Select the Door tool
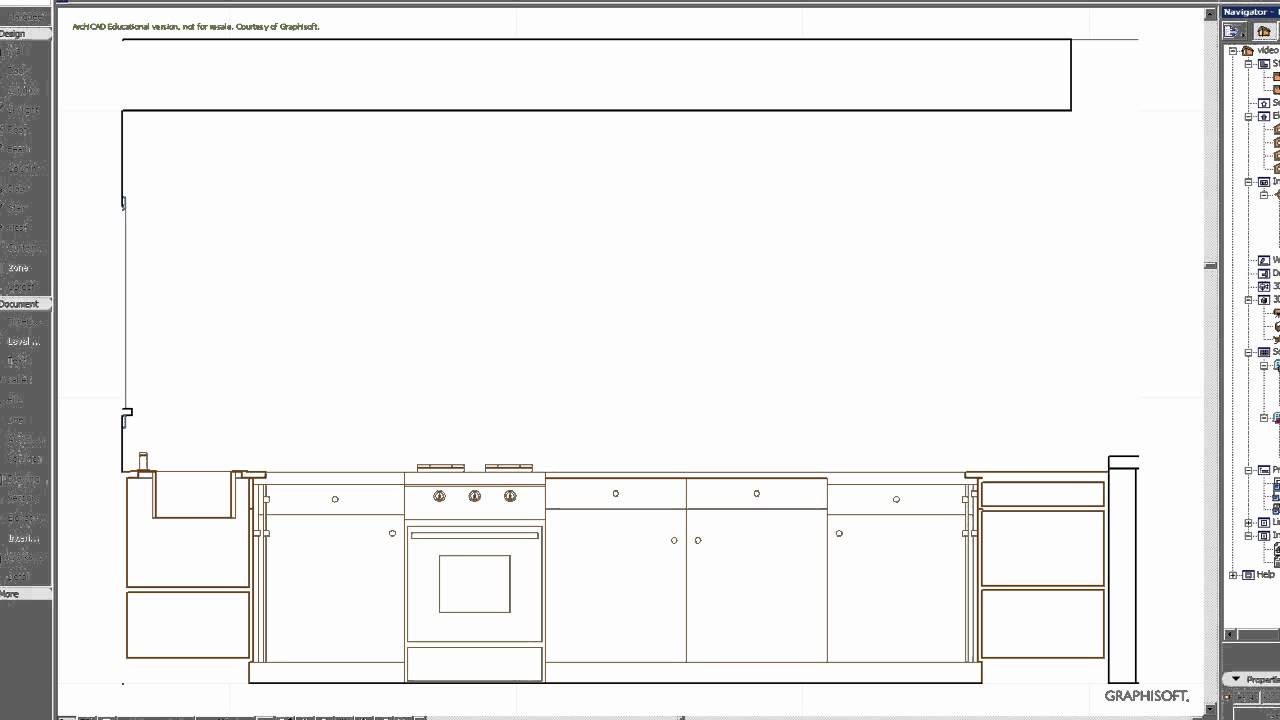This screenshot has height=720, width=1280. pos(25,70)
